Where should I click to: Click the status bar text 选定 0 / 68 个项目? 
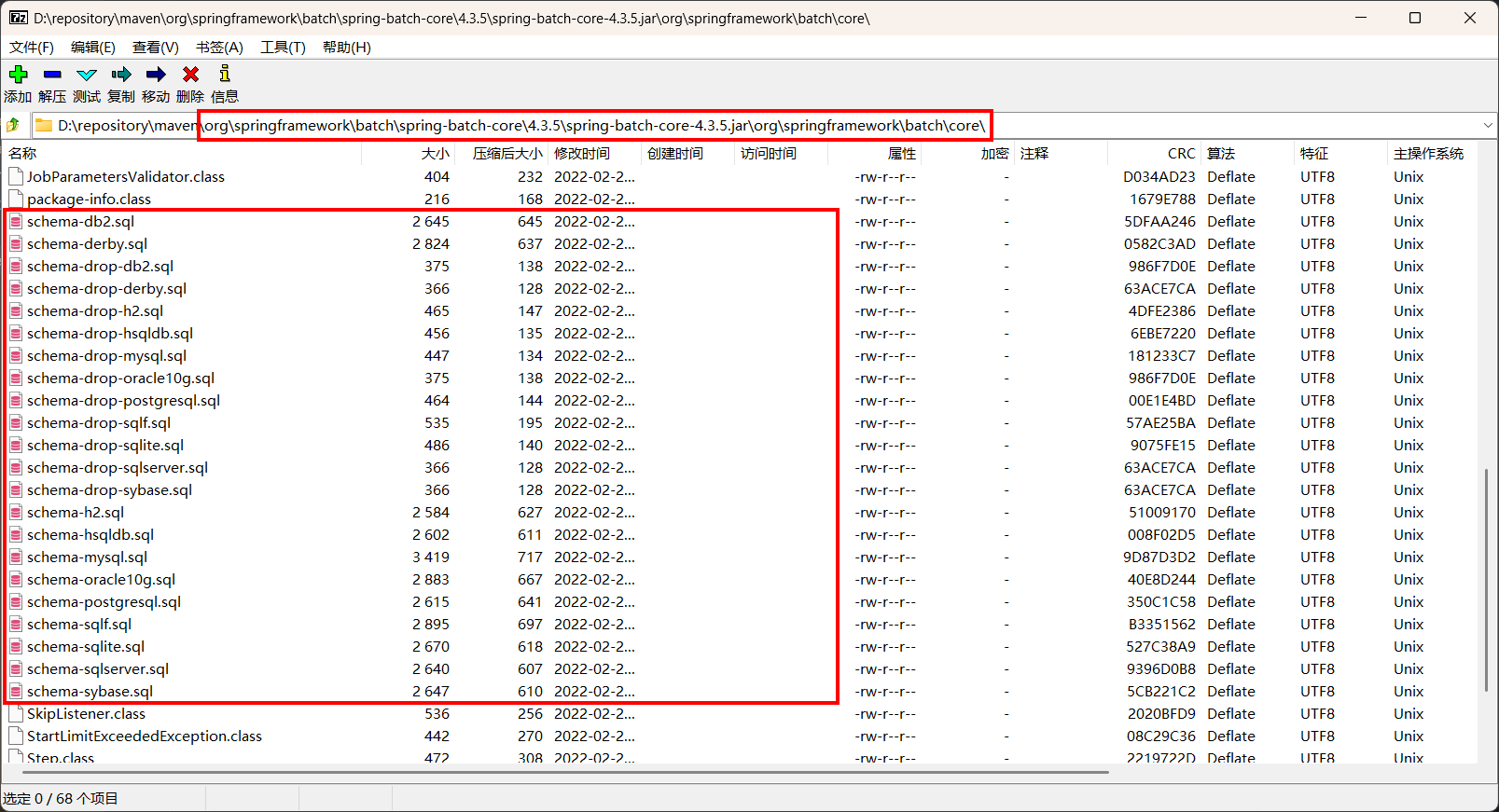click(61, 799)
